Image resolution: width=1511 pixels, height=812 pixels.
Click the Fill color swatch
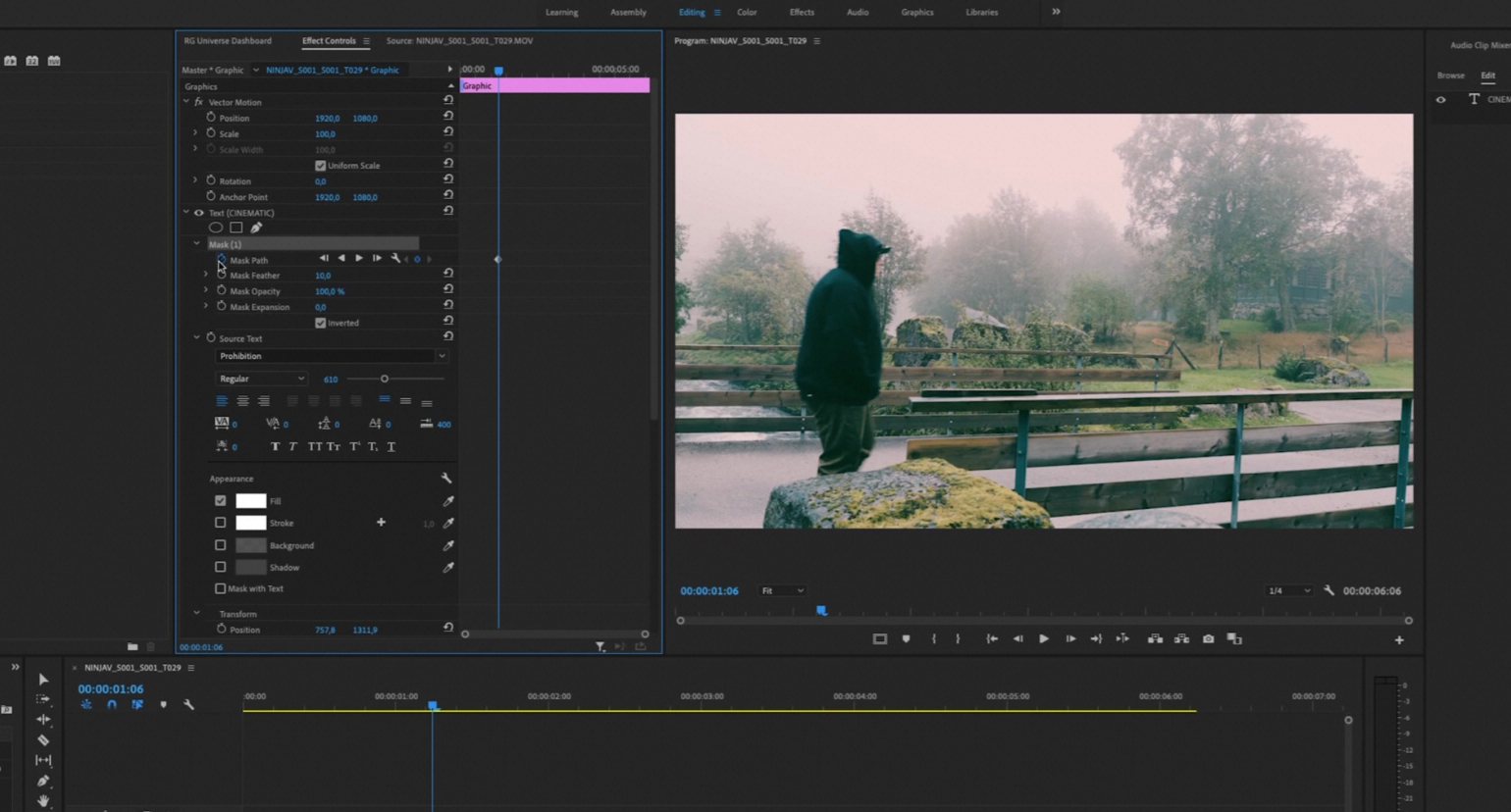250,501
